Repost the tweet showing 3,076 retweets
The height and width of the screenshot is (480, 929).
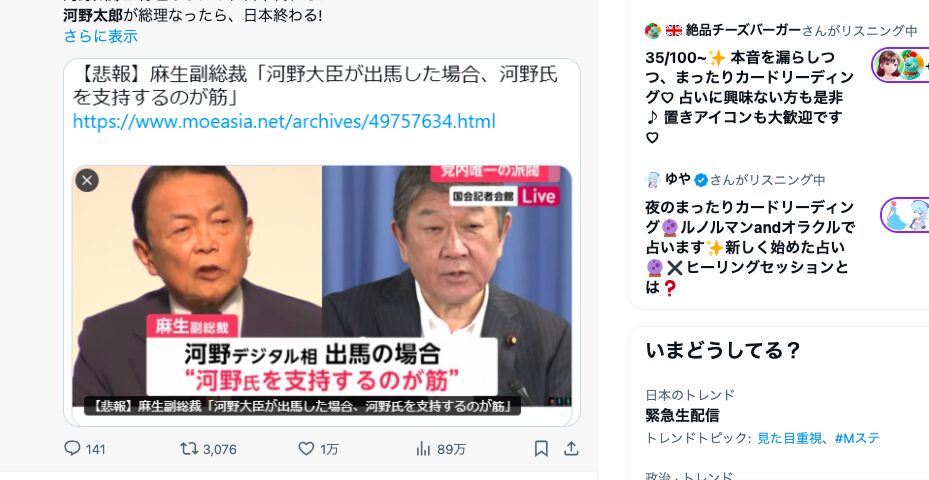(x=189, y=449)
